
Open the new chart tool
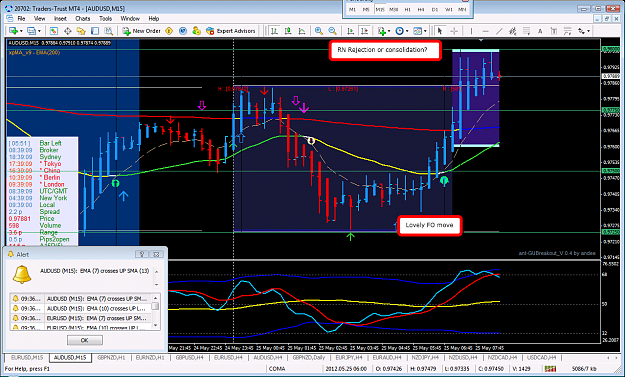pos(13,31)
